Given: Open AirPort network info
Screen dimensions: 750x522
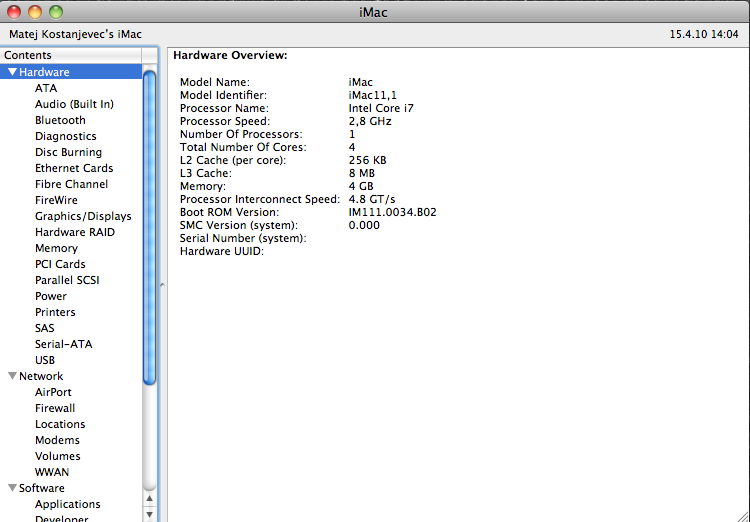Looking at the screenshot, I should 53,392.
